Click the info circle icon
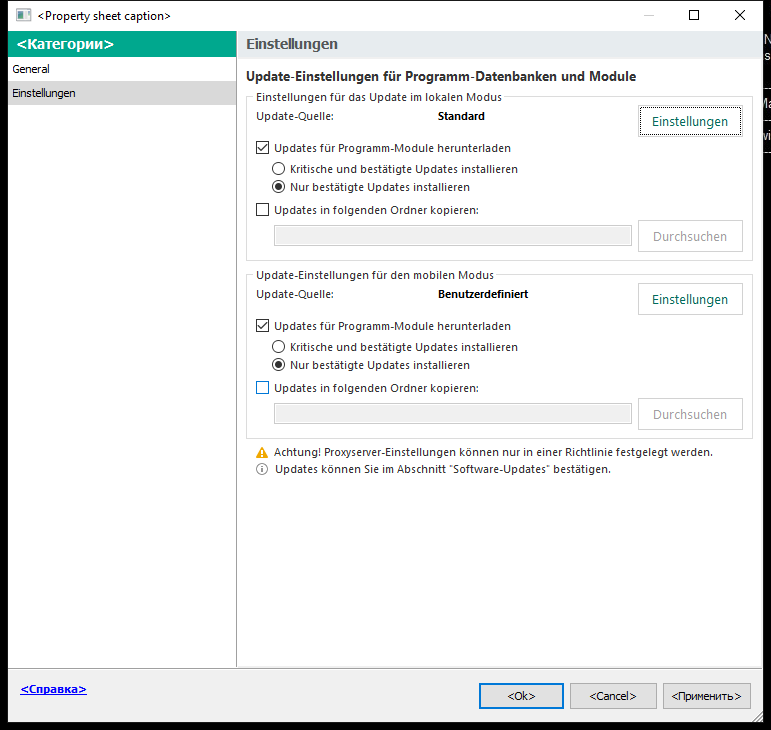This screenshot has width=771, height=730. (x=262, y=469)
